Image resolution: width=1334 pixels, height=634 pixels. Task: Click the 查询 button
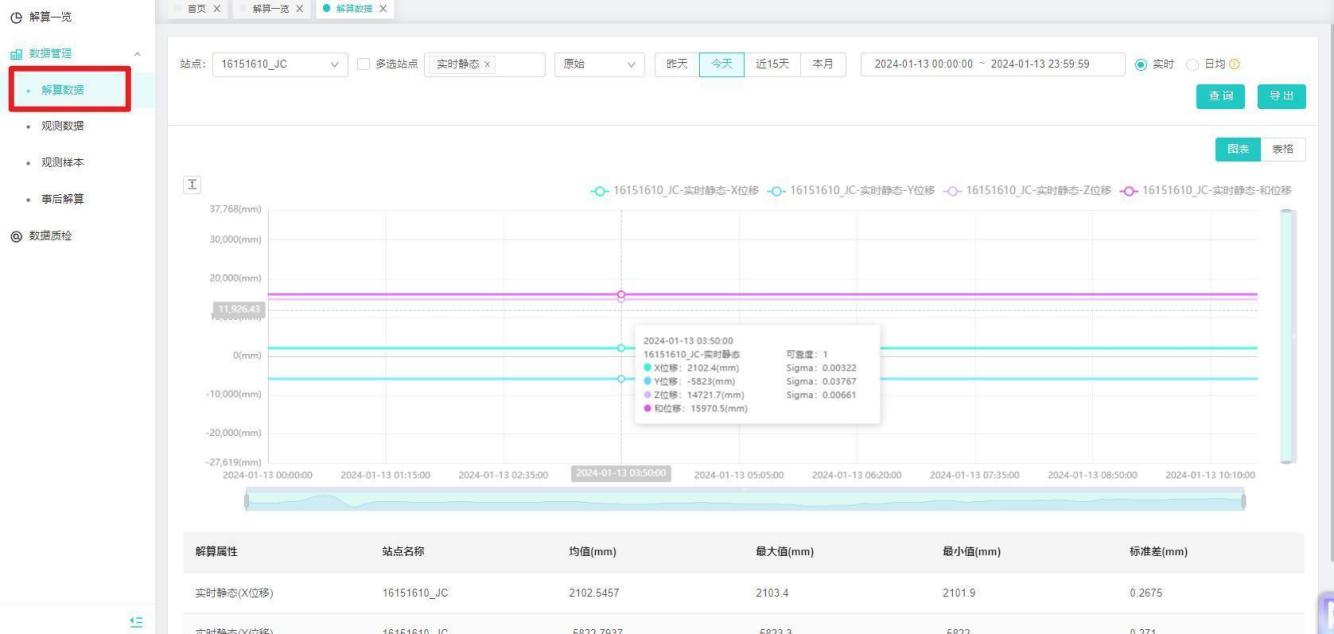pyautogui.click(x=1220, y=95)
